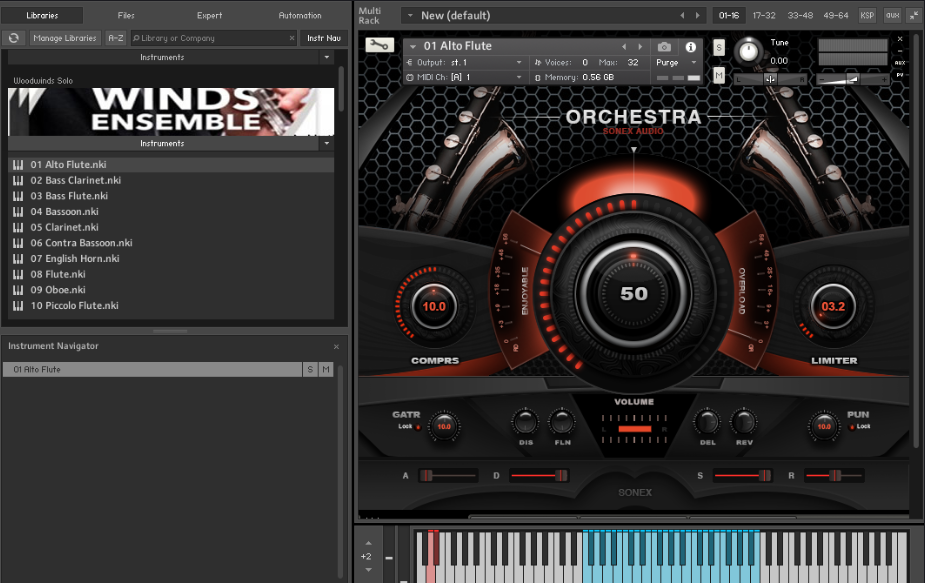925x583 pixels.
Task: Switch to the Libraries tab
Action: [x=42, y=15]
